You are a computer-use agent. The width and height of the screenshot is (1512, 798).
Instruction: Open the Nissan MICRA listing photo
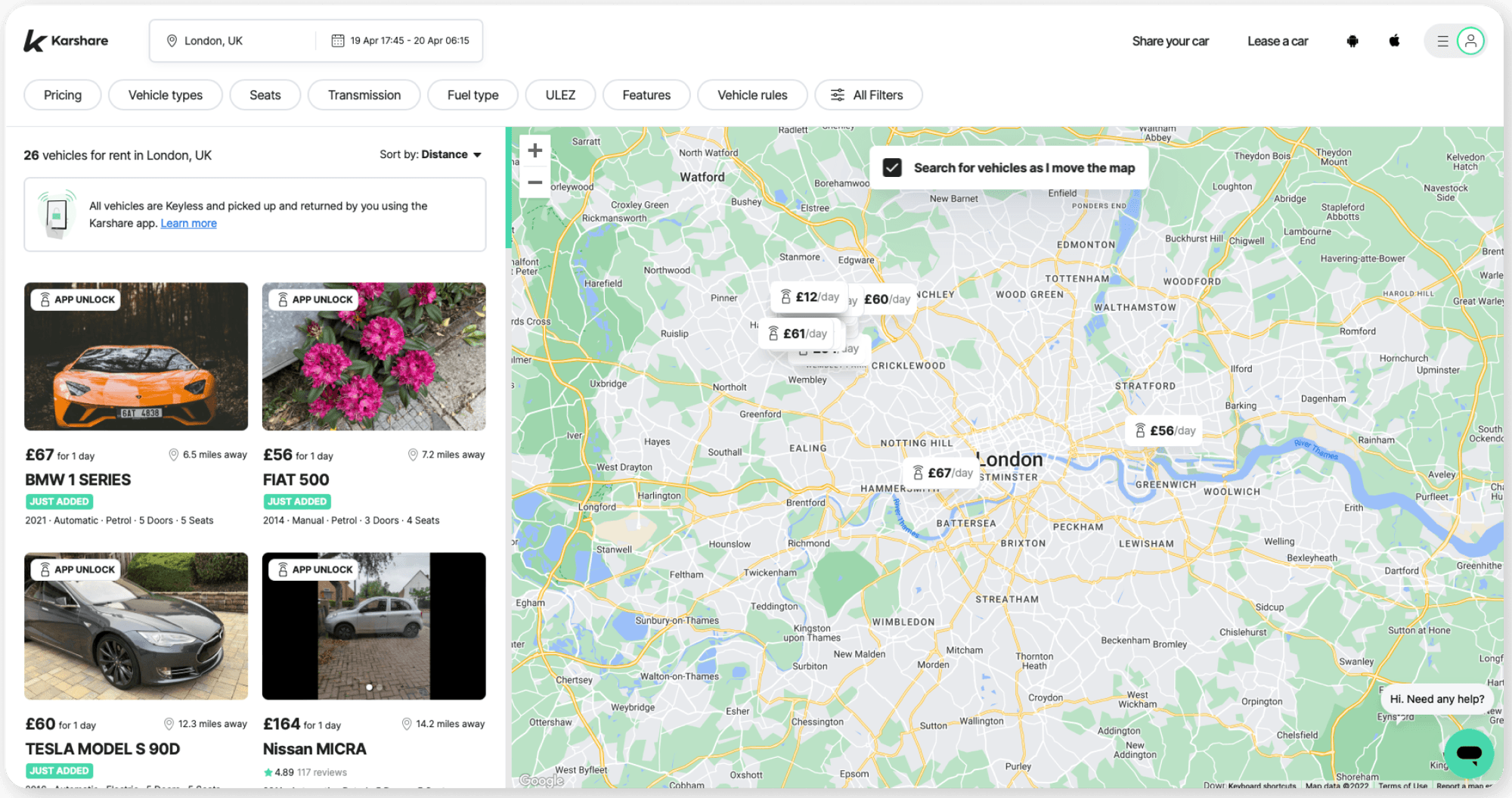click(x=374, y=626)
